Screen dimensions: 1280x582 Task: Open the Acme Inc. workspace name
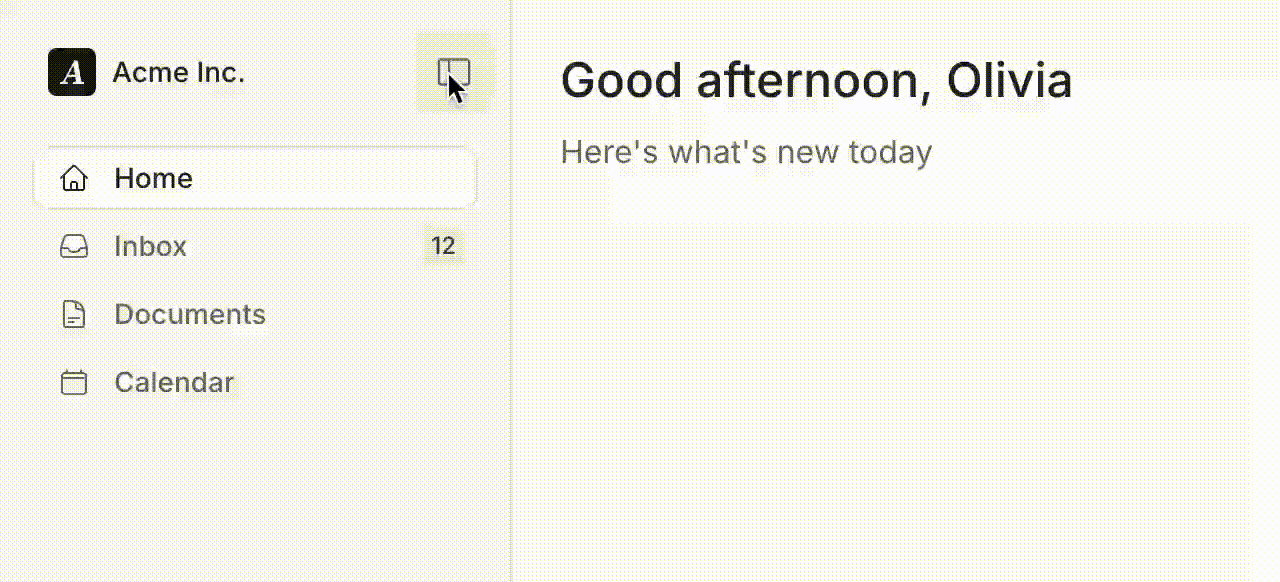[178, 73]
